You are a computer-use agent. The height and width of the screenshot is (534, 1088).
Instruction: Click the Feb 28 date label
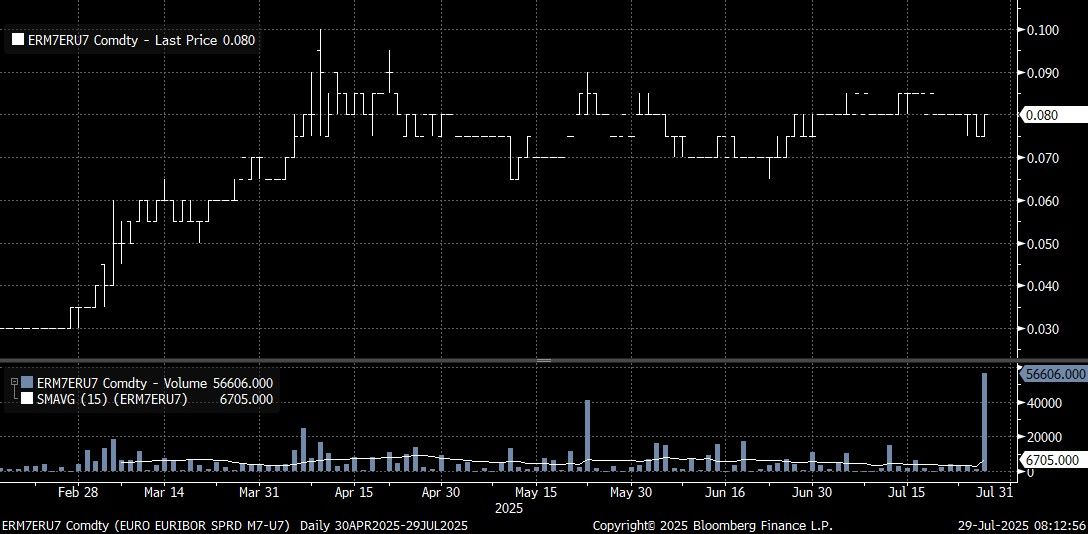pos(77,492)
